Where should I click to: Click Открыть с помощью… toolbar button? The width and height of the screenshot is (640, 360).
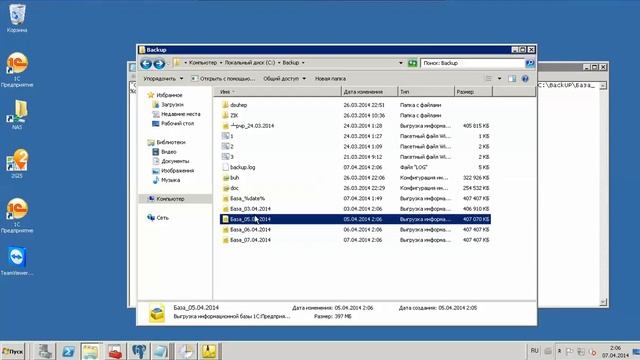pyautogui.click(x=223, y=78)
